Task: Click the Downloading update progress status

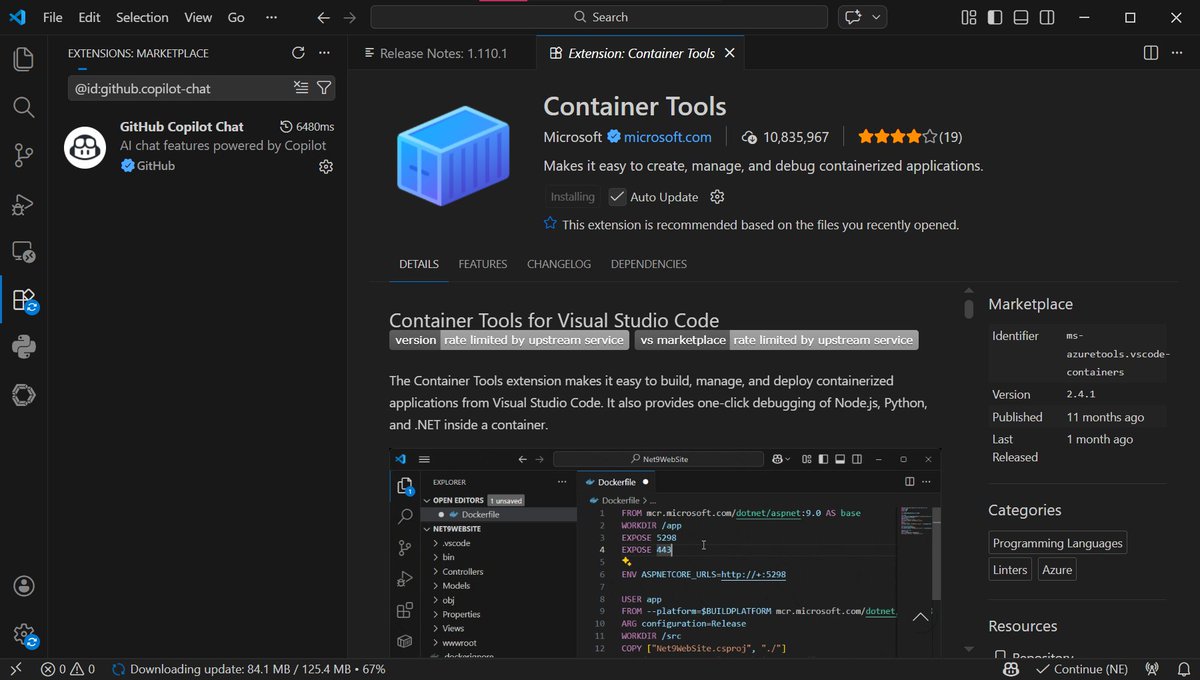Action: pos(248,669)
